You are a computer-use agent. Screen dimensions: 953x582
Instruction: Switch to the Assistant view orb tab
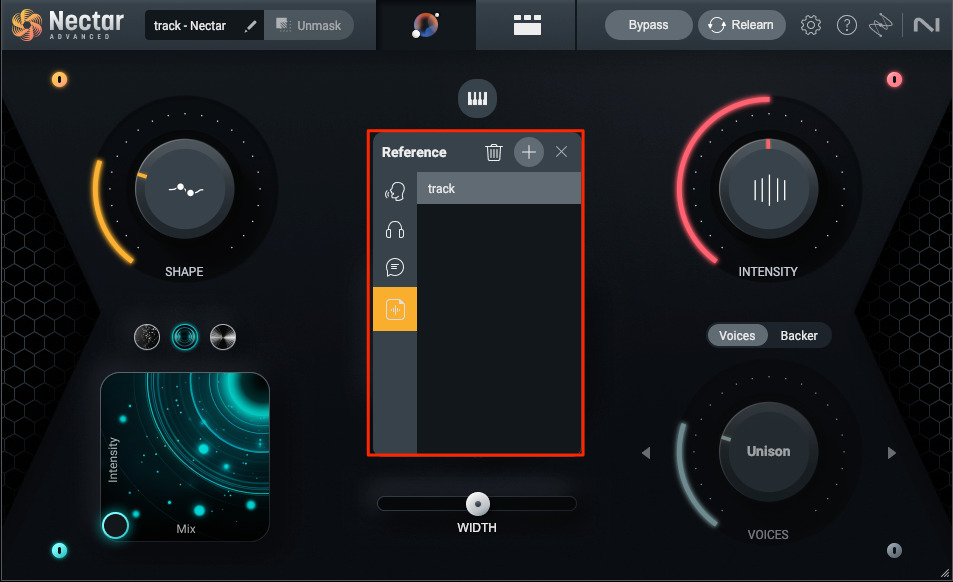tap(425, 25)
